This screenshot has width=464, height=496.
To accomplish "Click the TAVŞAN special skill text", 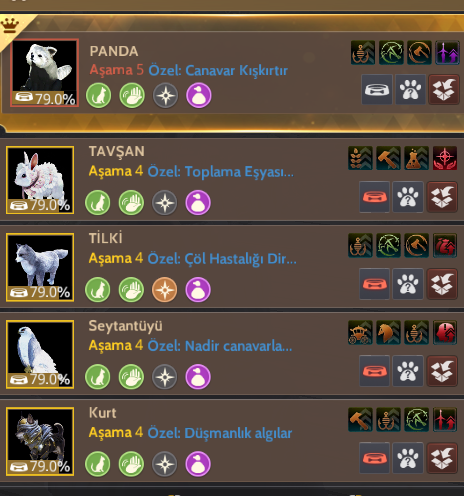I will 221,172.
